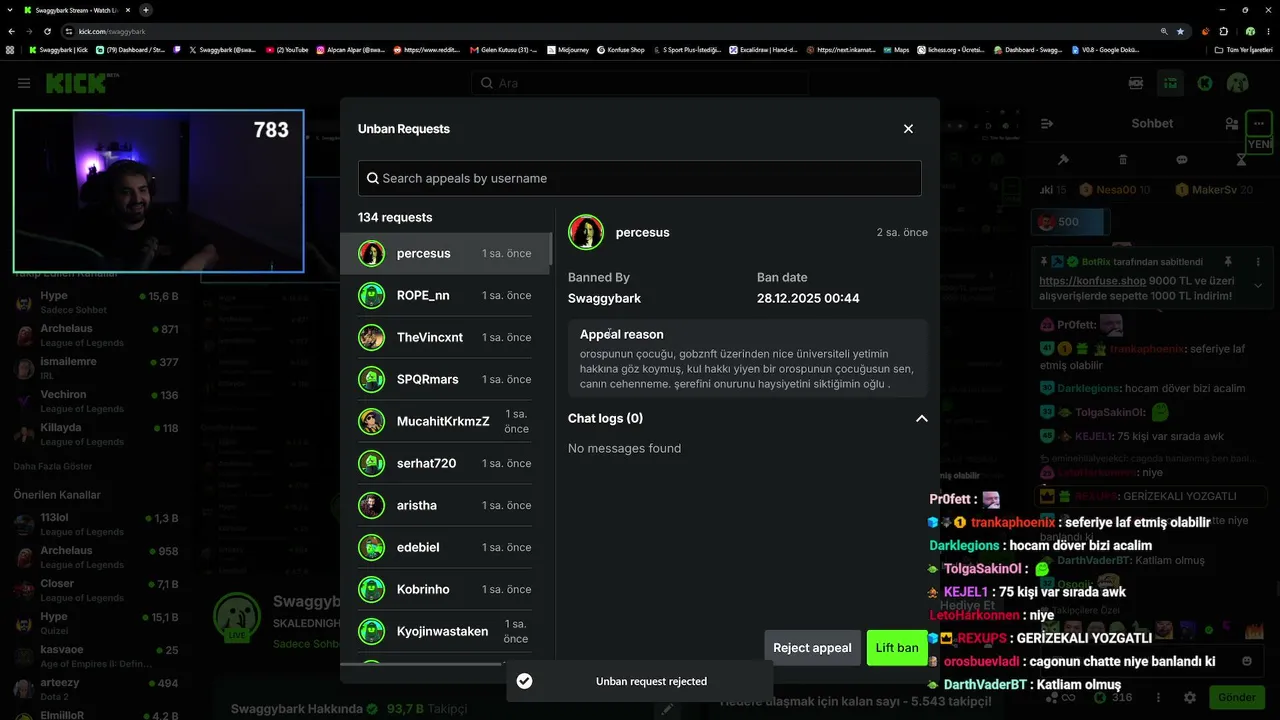This screenshot has height=720, width=1280.
Task: Click the ban hammer moderation icon
Action: pyautogui.click(x=1064, y=160)
